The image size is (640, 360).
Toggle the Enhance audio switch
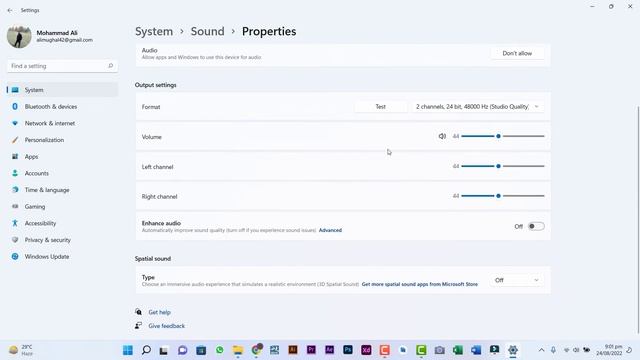(x=536, y=226)
